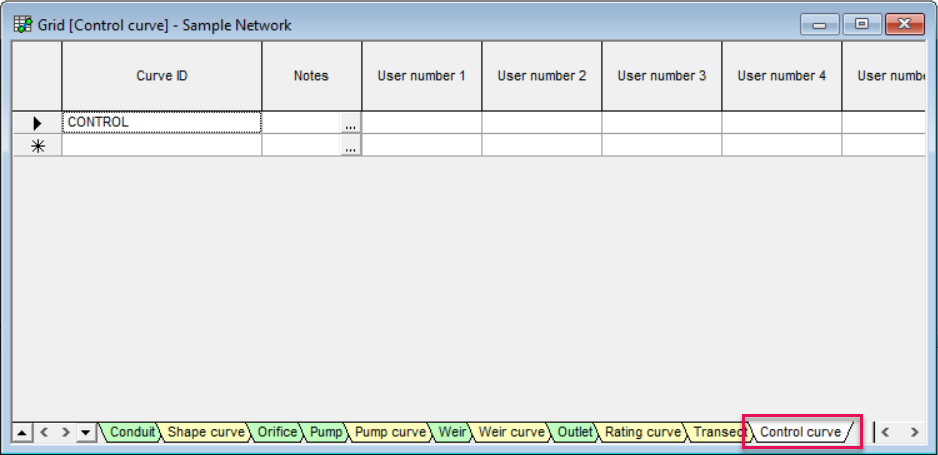
Task: Click the User number 3 column header
Action: click(662, 76)
